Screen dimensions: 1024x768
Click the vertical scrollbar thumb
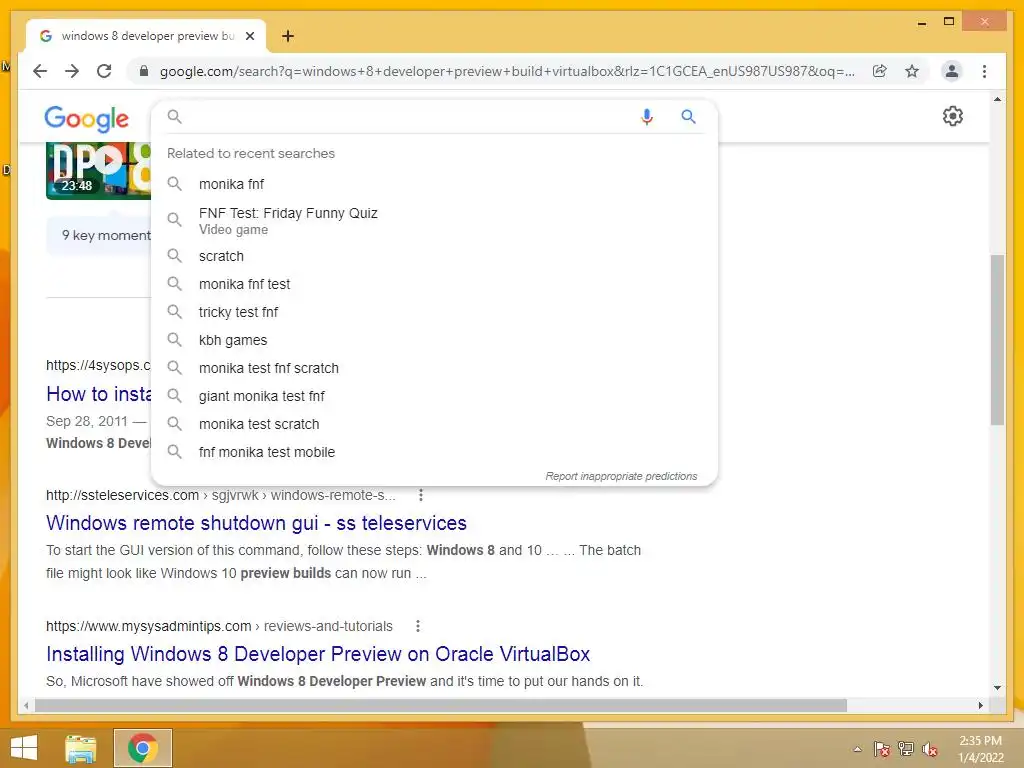997,340
